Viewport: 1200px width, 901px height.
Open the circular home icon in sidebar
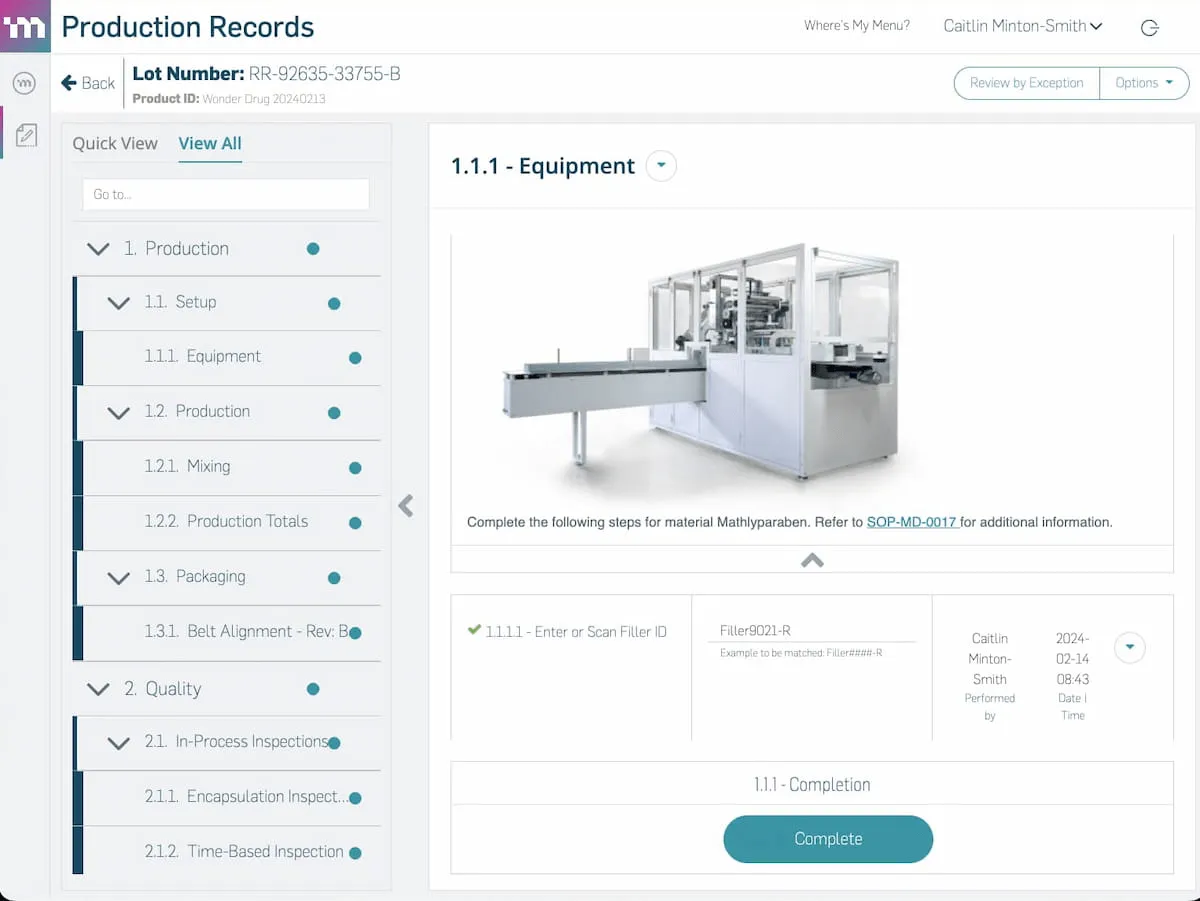coord(25,84)
